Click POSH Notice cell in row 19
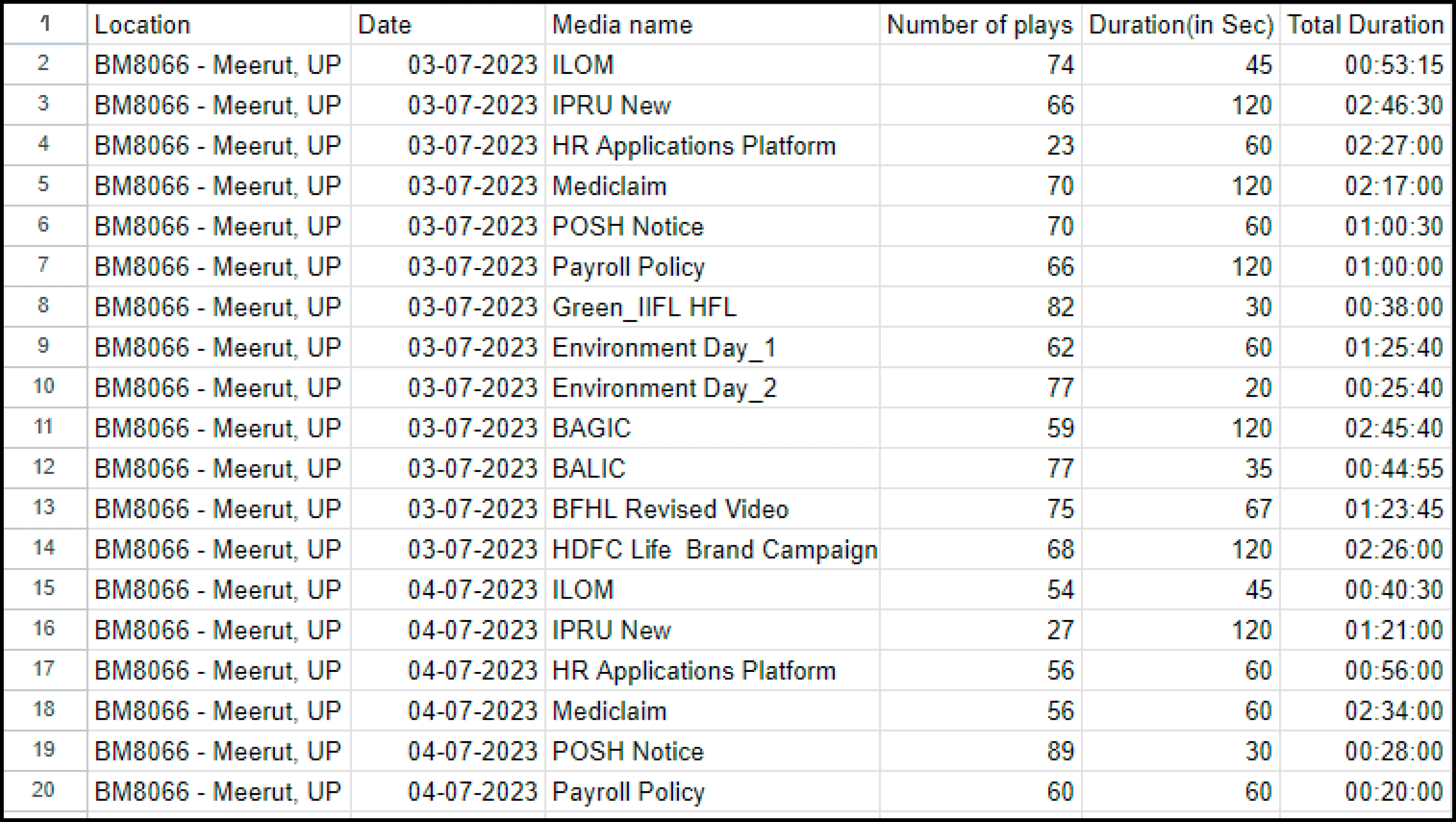 (x=712, y=751)
